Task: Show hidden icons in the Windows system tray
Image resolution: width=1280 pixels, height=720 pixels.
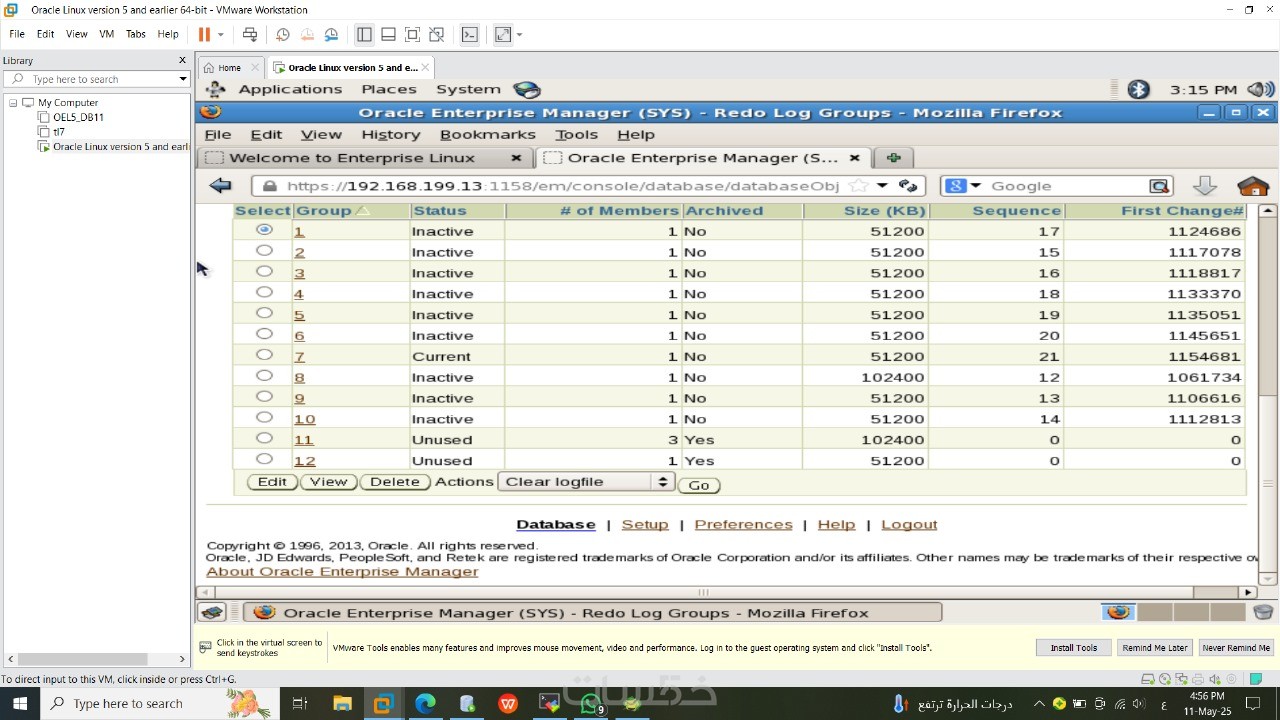Action: coord(1039,704)
